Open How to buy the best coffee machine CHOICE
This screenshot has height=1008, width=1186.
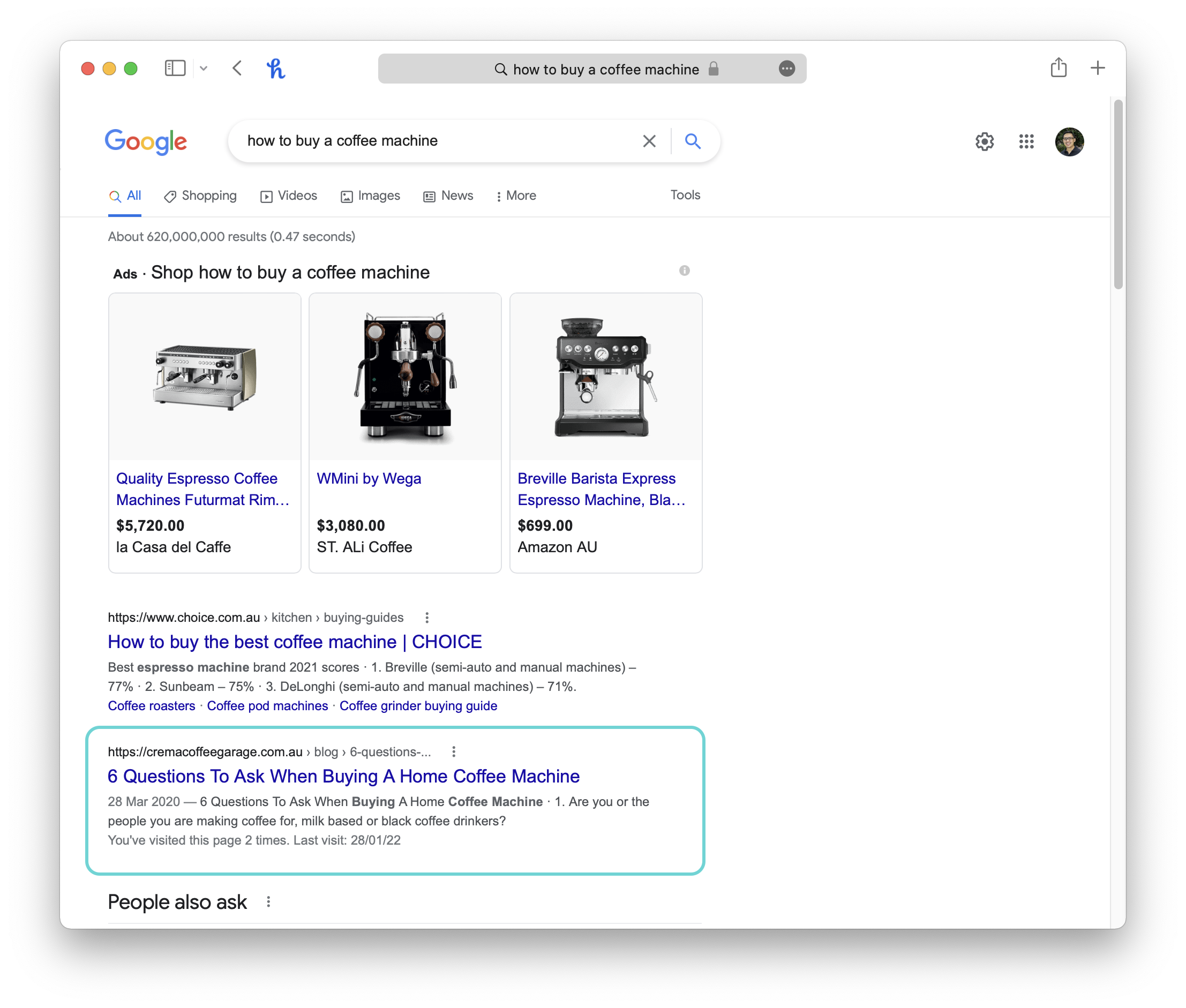(x=295, y=642)
